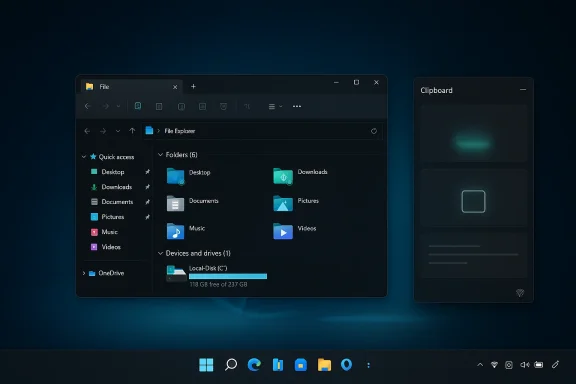Click the "118 GB free of 237 GB" text
The width and height of the screenshot is (576, 384).
click(218, 284)
